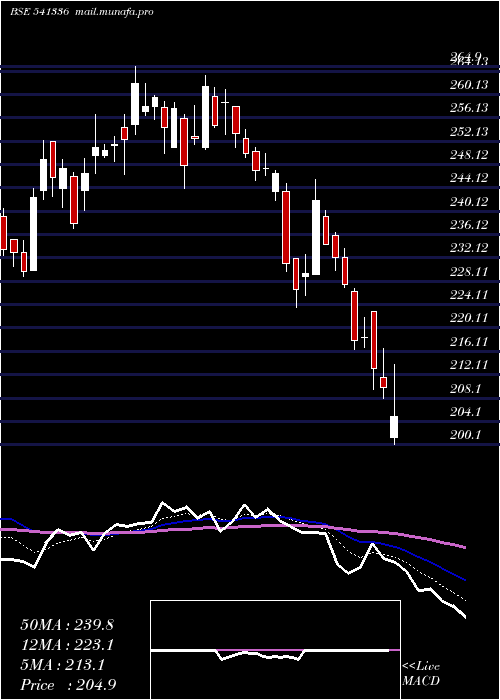Select the 244.12 price level label
The image size is (500, 700).
click(x=469, y=178)
